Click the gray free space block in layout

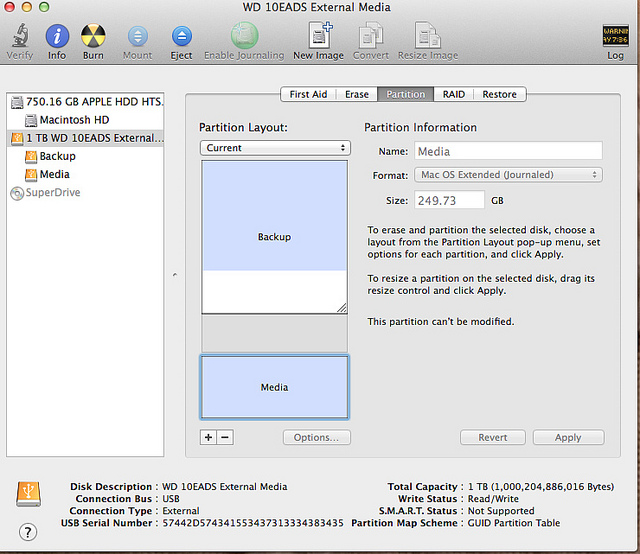(274, 334)
